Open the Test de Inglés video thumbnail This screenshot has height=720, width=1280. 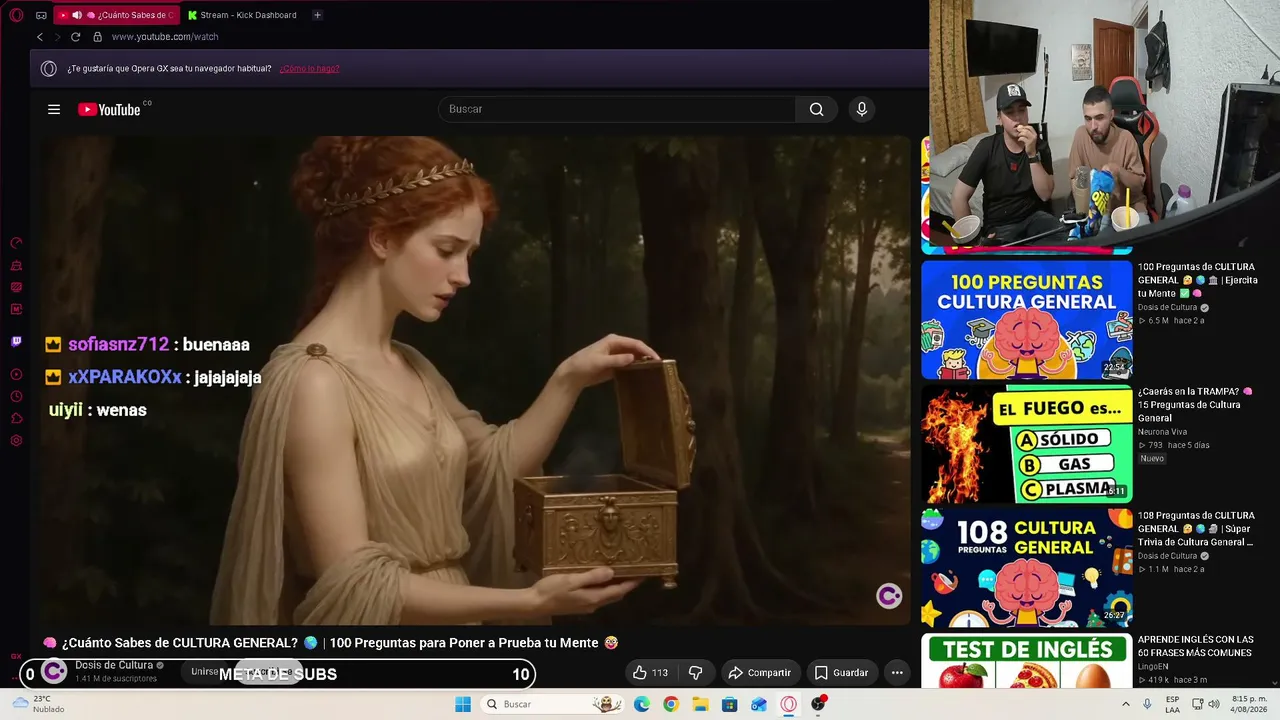click(x=1027, y=660)
